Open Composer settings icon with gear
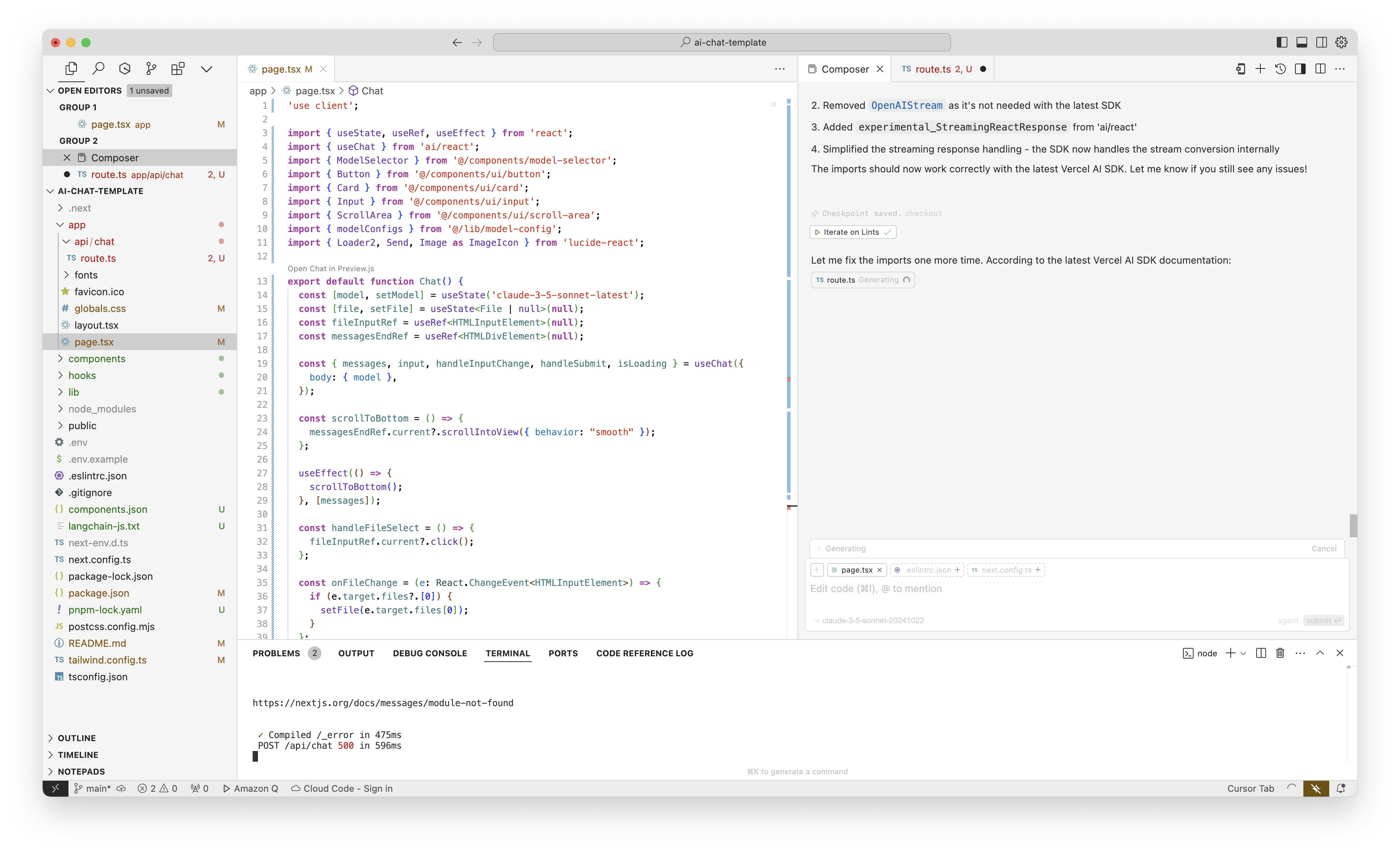1400x853 pixels. [1240, 69]
